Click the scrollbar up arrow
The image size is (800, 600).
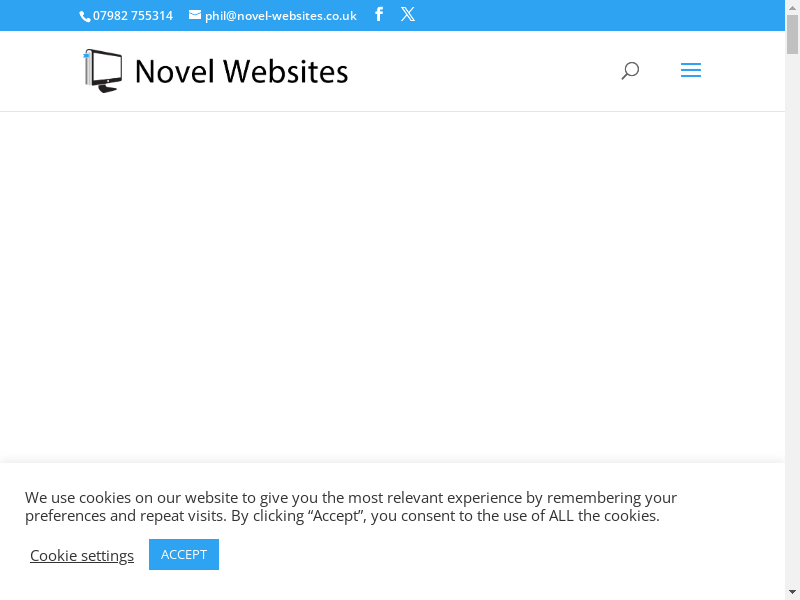792,7
